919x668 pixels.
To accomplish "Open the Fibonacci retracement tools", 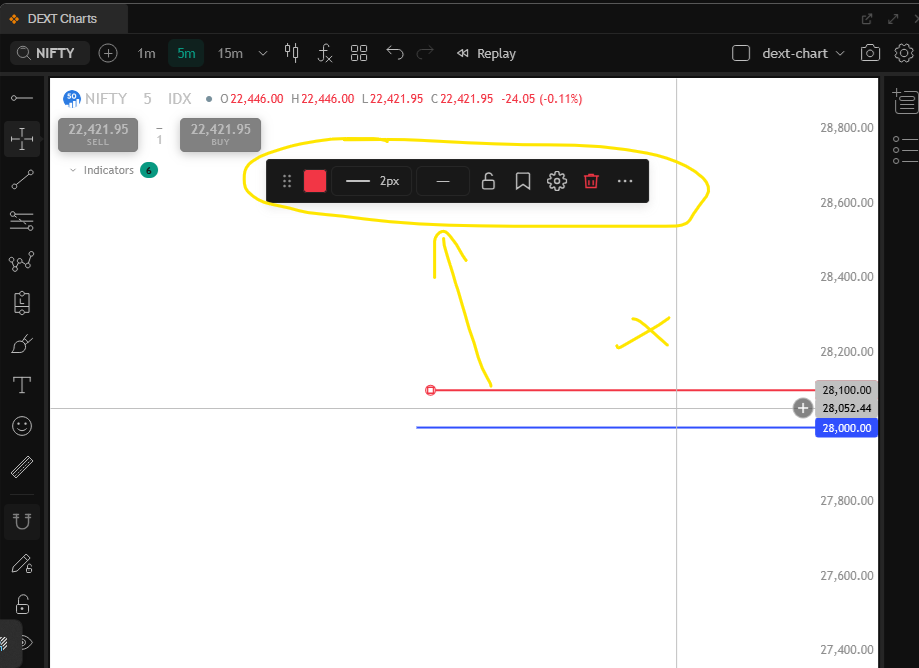I will click(x=22, y=221).
